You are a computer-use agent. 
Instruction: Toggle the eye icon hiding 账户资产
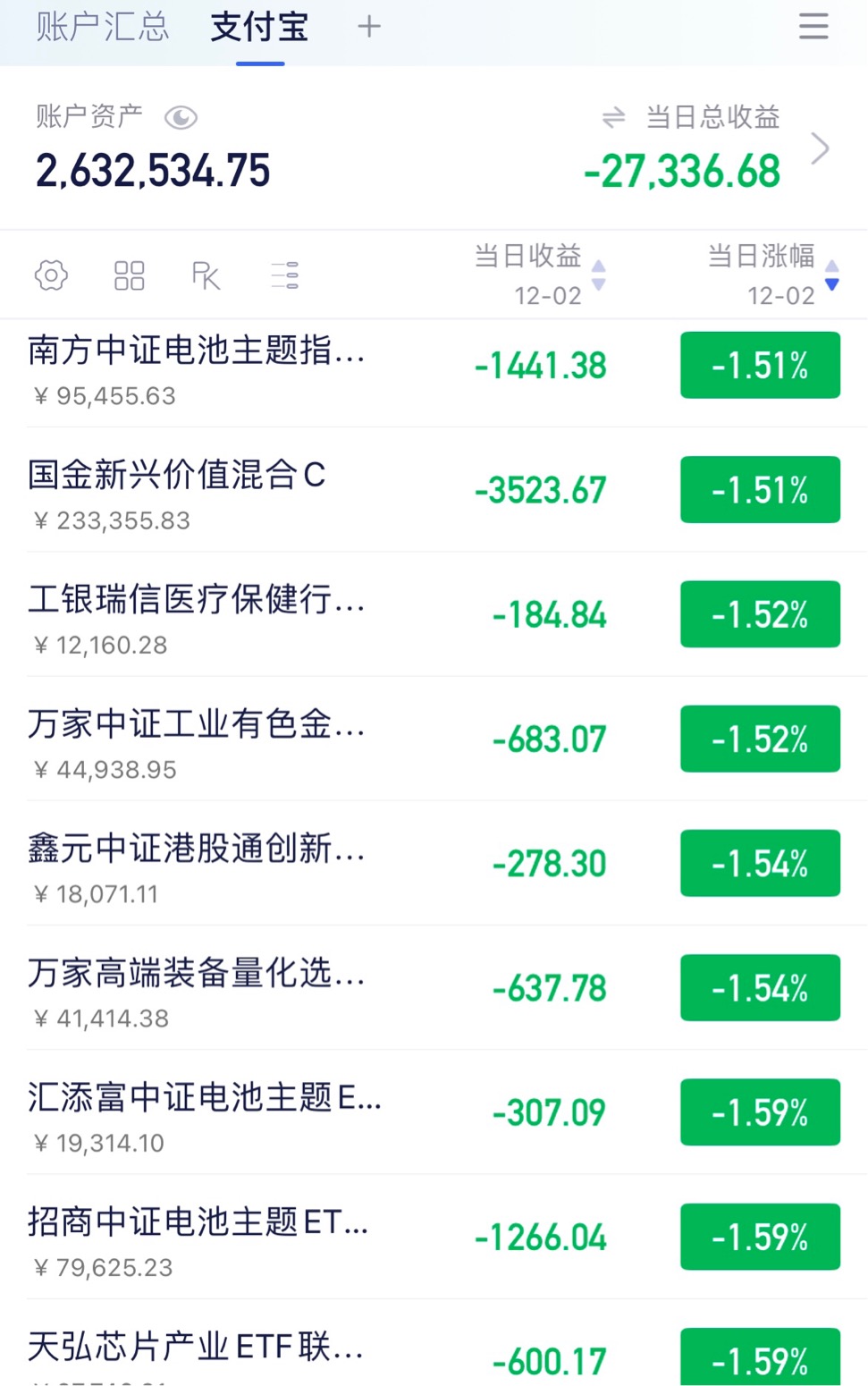[x=181, y=117]
